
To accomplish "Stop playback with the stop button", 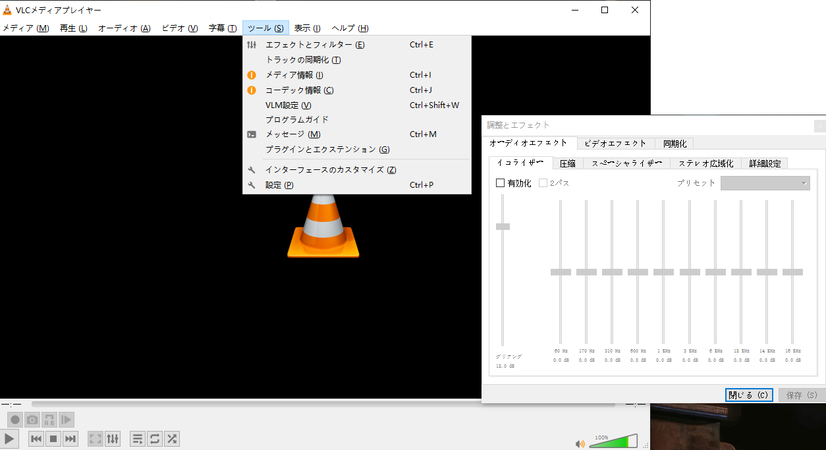I will [x=53, y=438].
